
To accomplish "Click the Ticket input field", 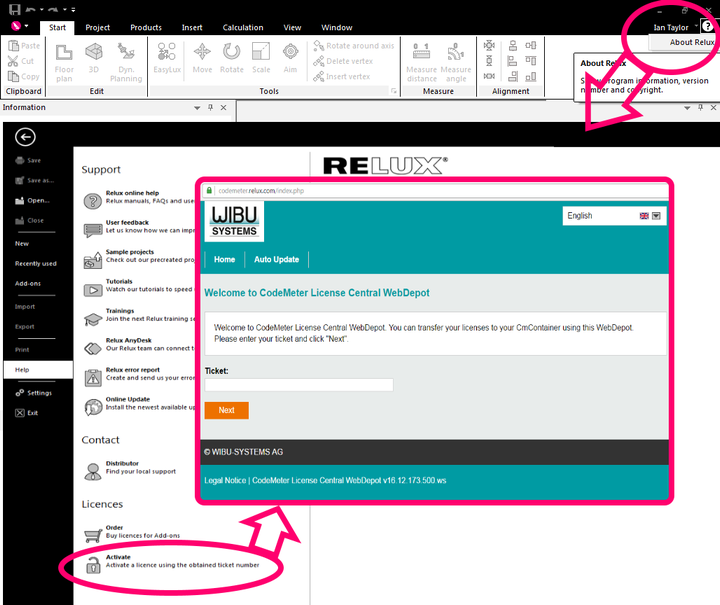I will click(298, 385).
